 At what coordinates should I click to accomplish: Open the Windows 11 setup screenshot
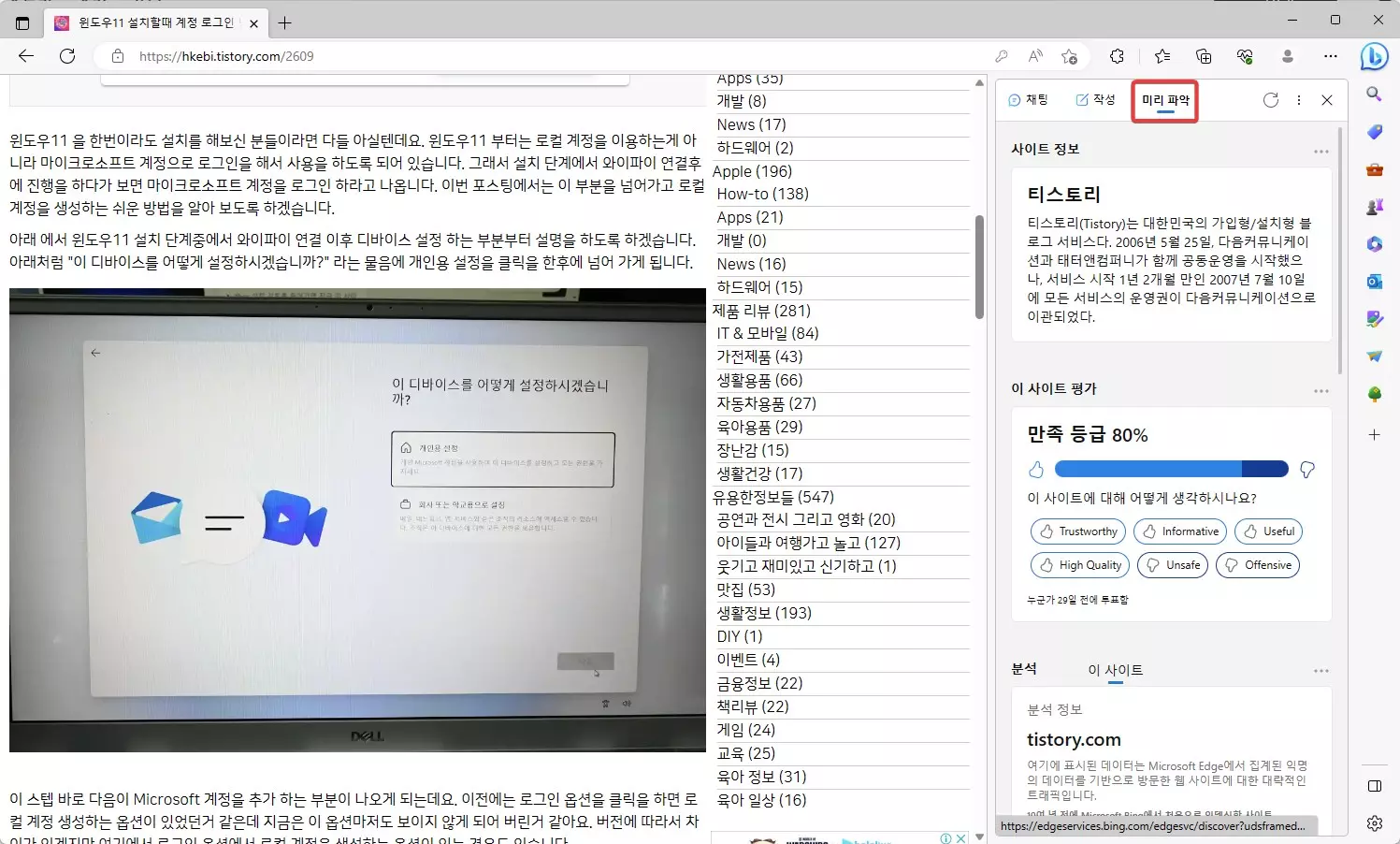[x=357, y=520]
